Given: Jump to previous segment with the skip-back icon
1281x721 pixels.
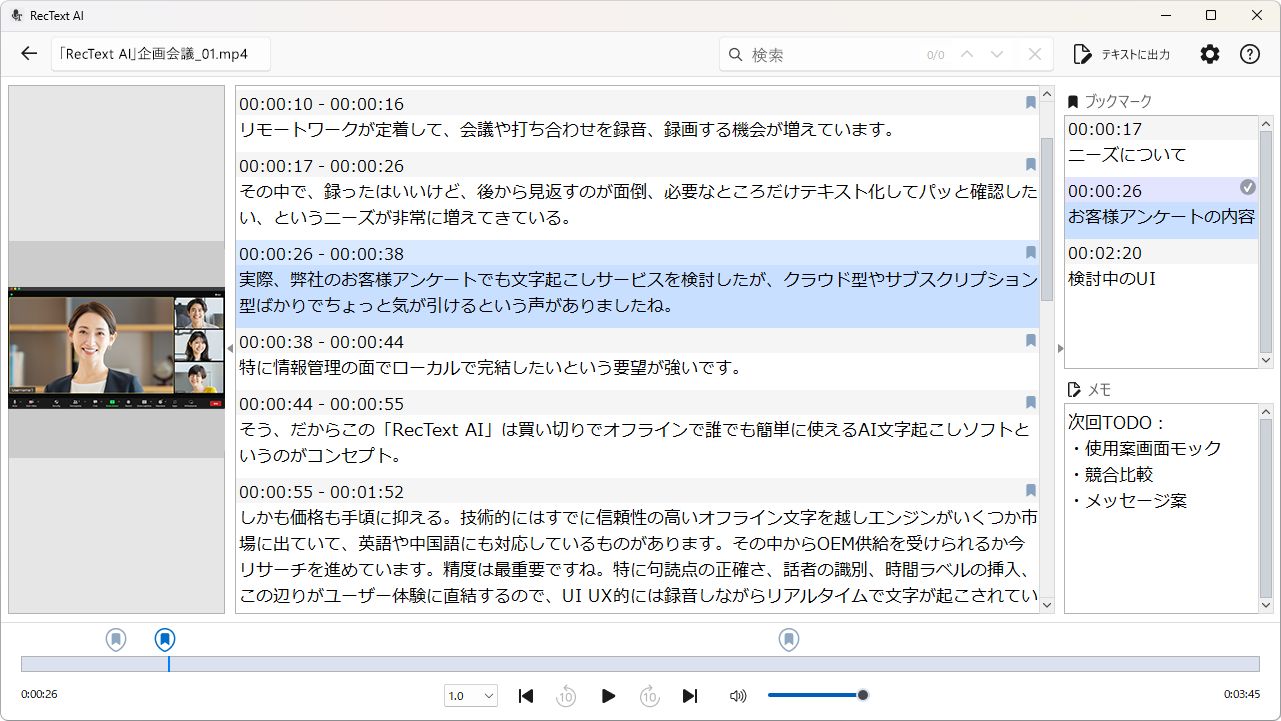Looking at the screenshot, I should (x=526, y=695).
